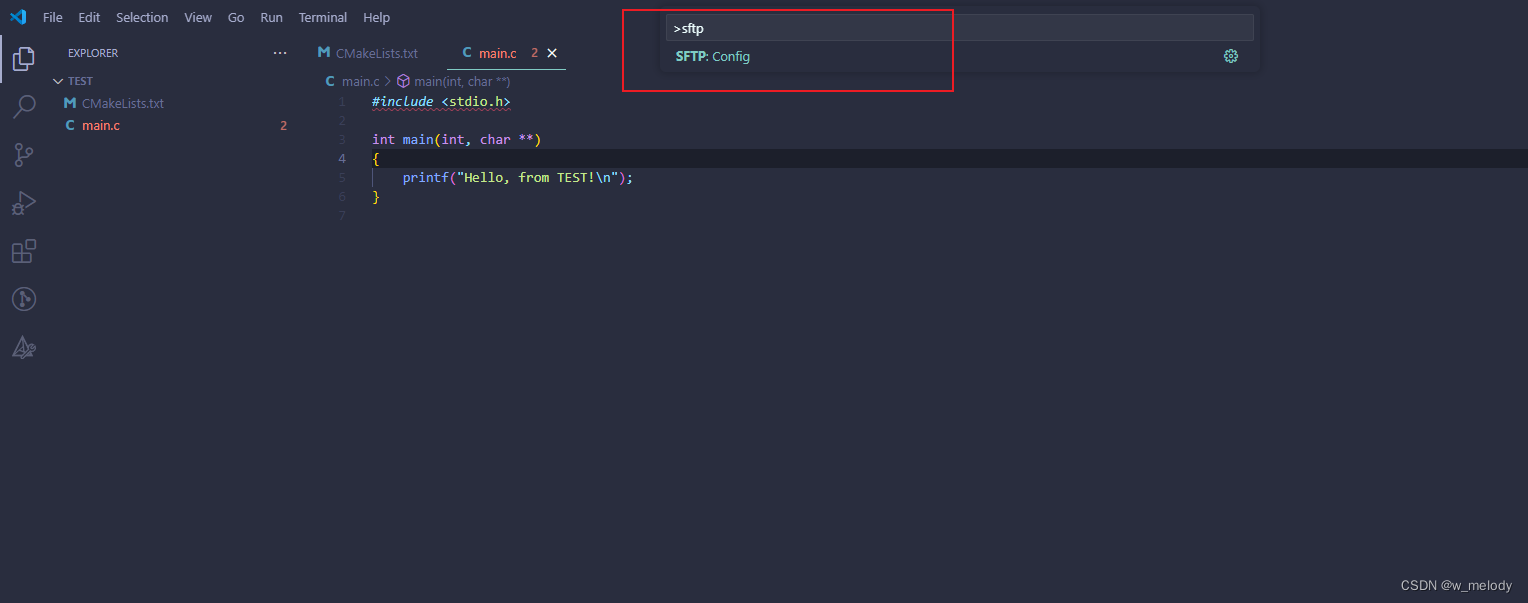
Task: Open the Terminal menu
Action: click(x=322, y=17)
